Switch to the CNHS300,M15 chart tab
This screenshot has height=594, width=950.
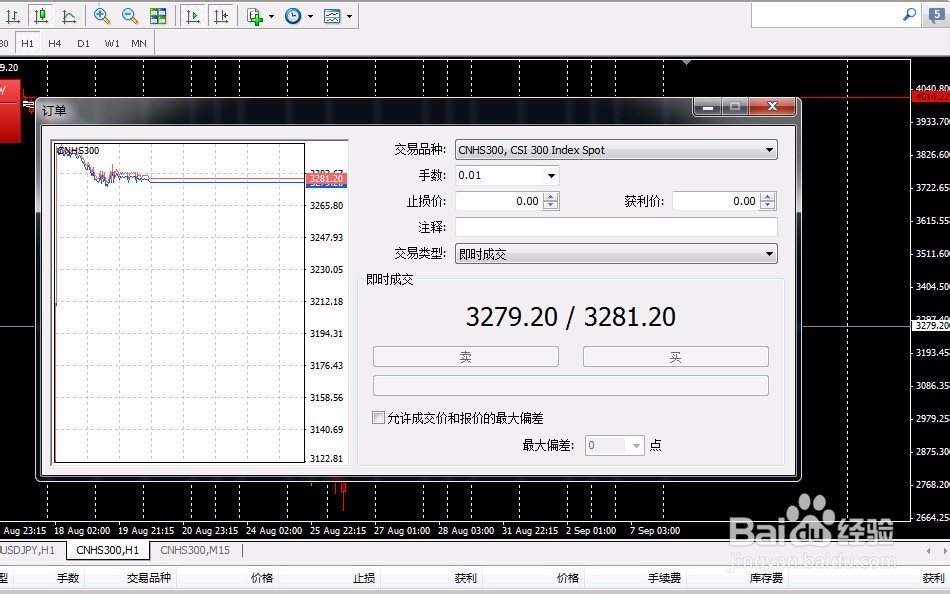coord(194,550)
